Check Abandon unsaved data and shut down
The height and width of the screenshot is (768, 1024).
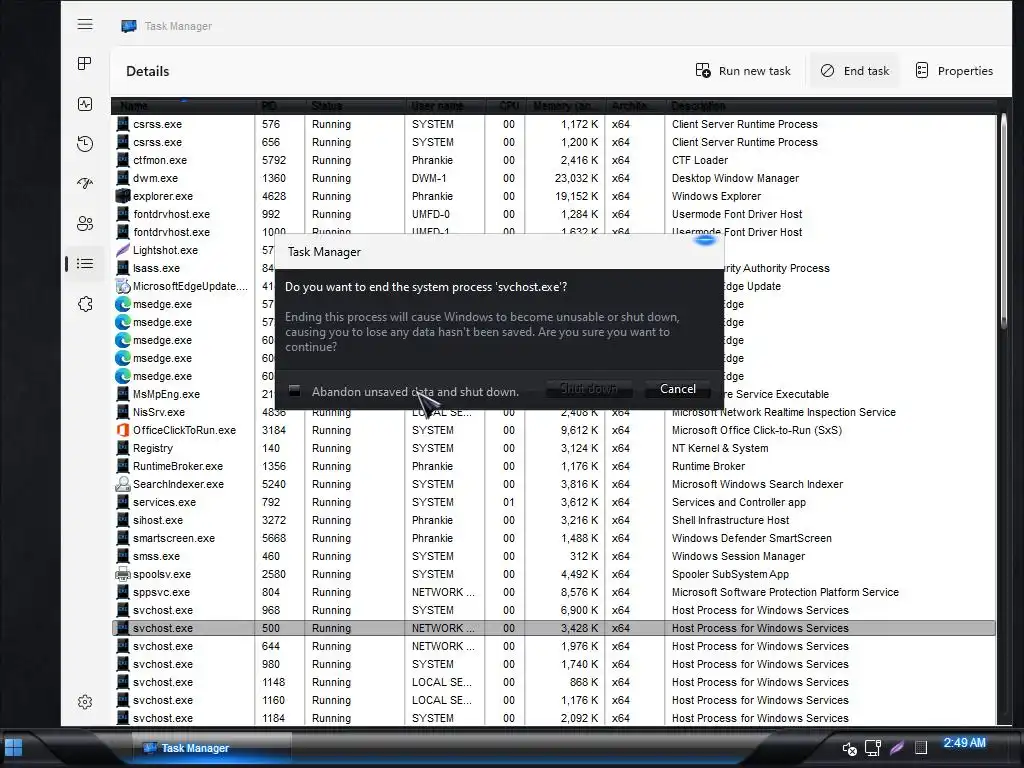(295, 391)
